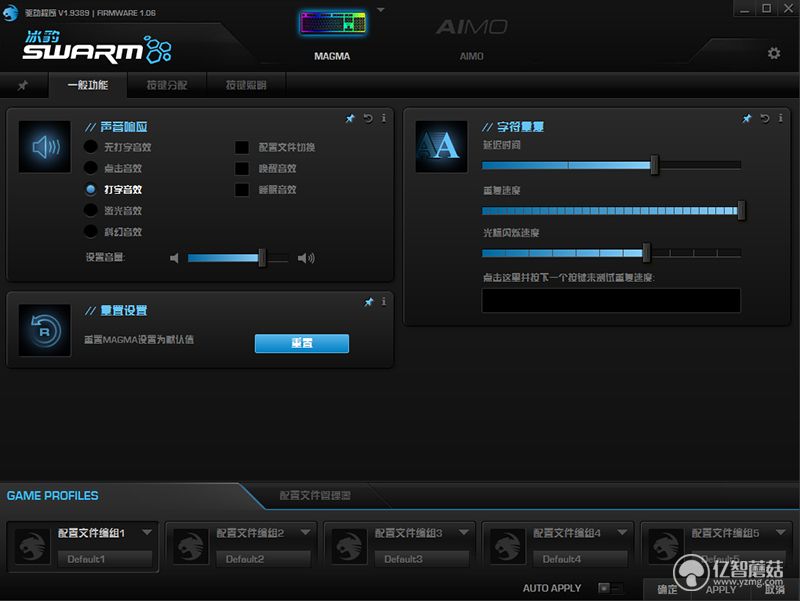Select the 激光音效 radio button
The height and width of the screenshot is (601, 800).
click(91, 210)
